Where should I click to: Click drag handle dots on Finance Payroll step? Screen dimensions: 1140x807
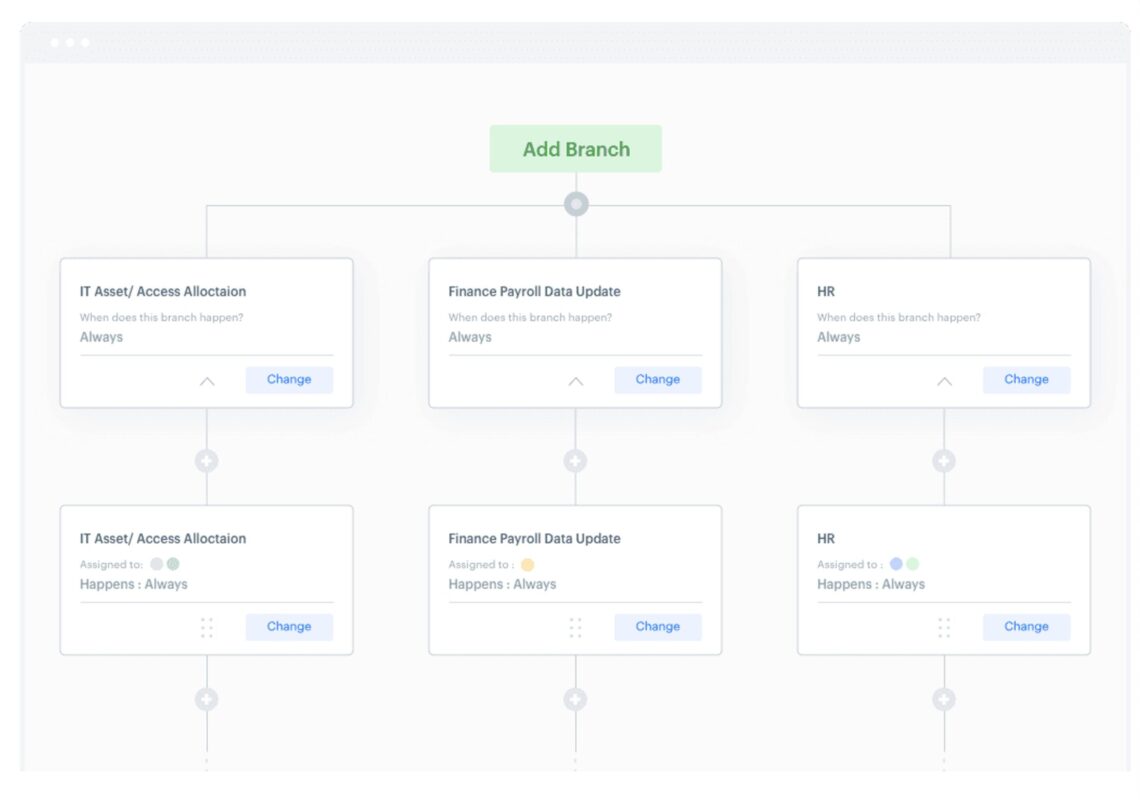click(575, 627)
